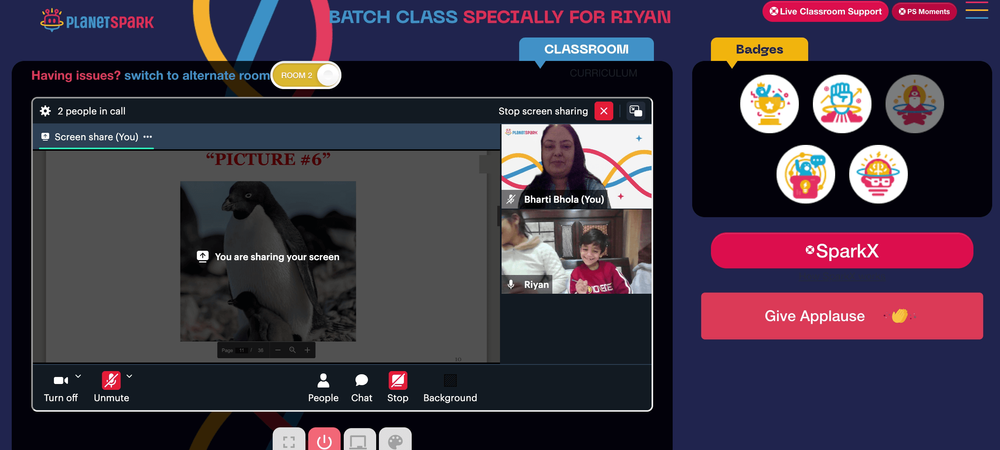
Task: Click the Riyan microphone indicator
Action: (510, 284)
